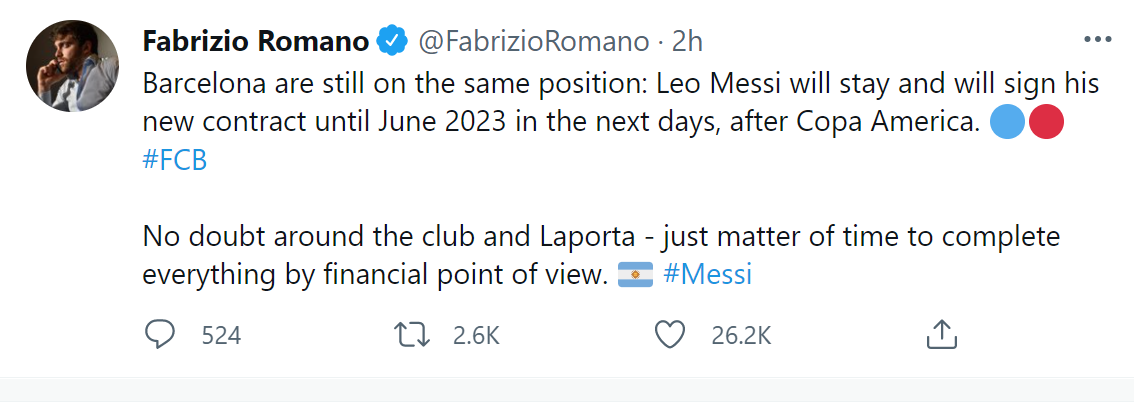Image resolution: width=1134 pixels, height=407 pixels.
Task: Click the Fabrizio Romano display name
Action: point(257,41)
